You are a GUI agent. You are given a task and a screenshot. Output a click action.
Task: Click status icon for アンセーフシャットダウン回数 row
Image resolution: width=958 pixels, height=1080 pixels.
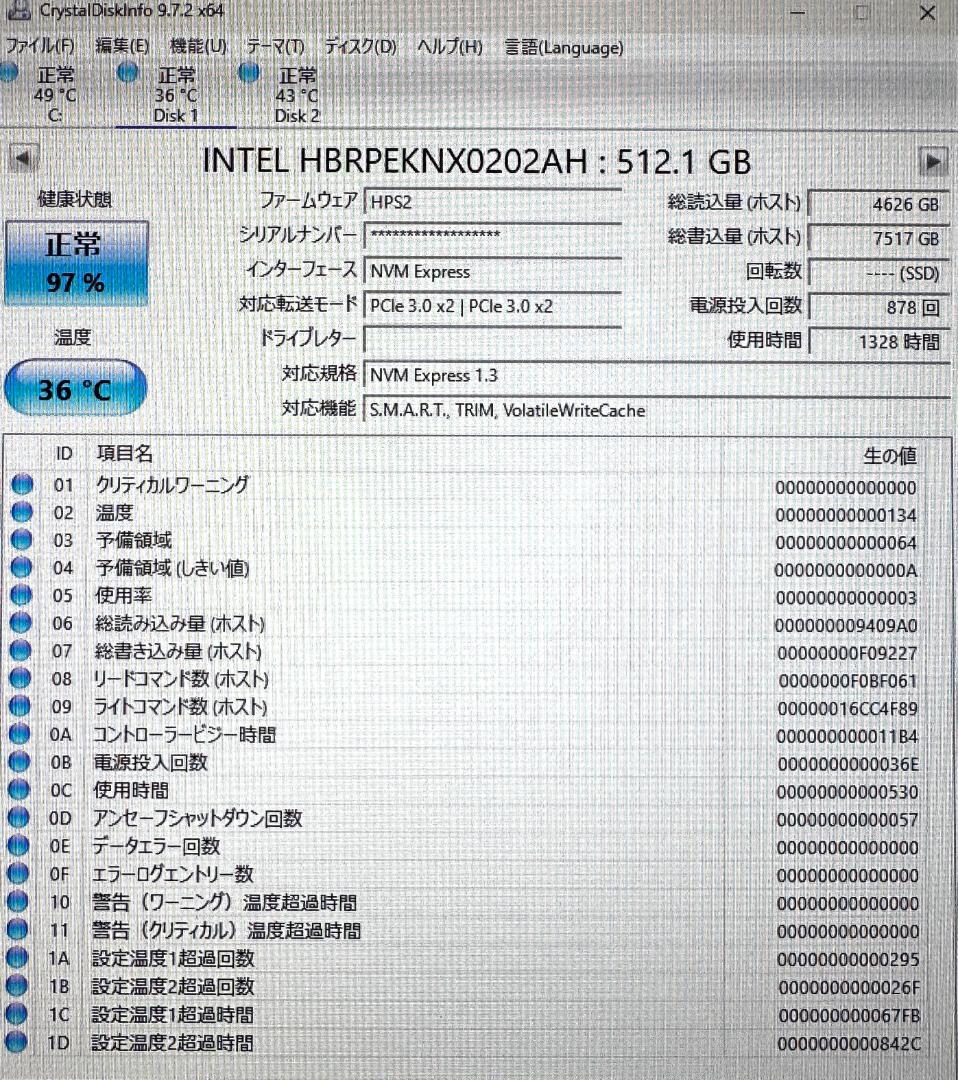pyautogui.click(x=19, y=818)
